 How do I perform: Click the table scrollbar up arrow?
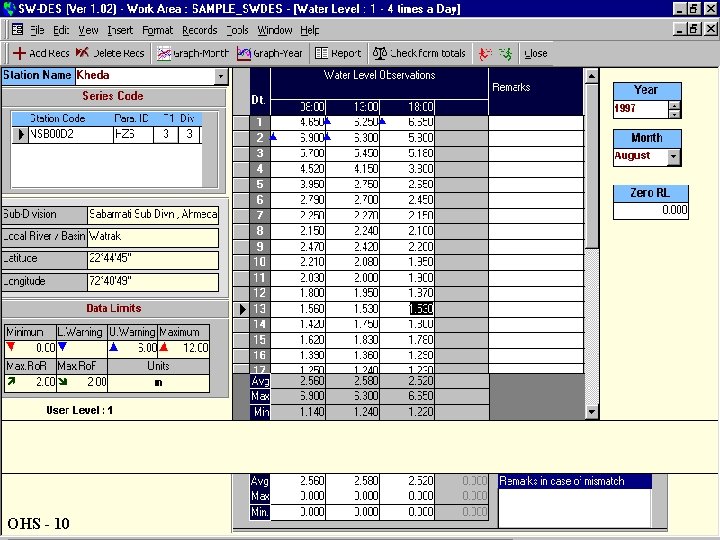click(591, 76)
